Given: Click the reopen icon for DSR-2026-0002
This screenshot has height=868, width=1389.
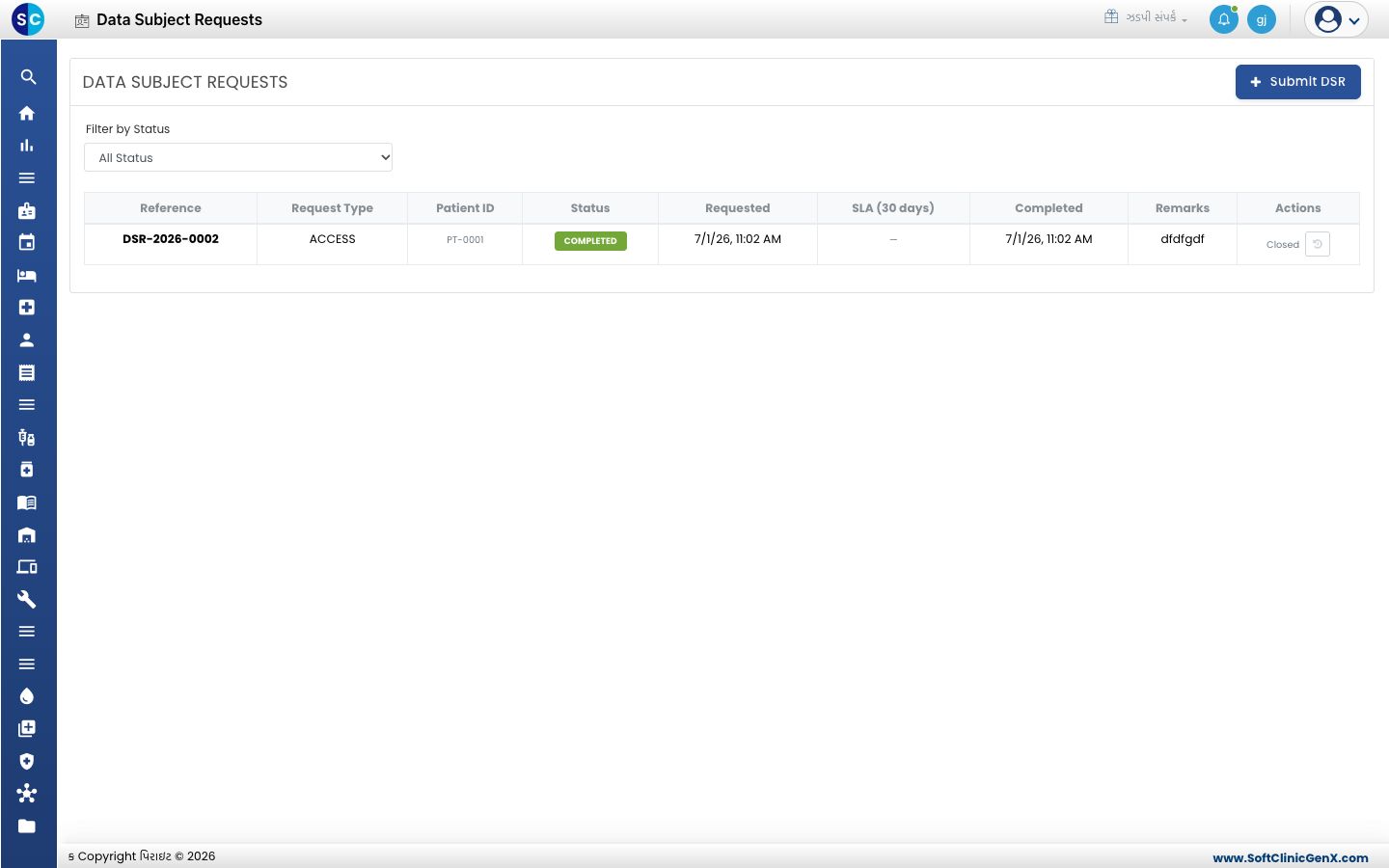Looking at the screenshot, I should [1318, 244].
